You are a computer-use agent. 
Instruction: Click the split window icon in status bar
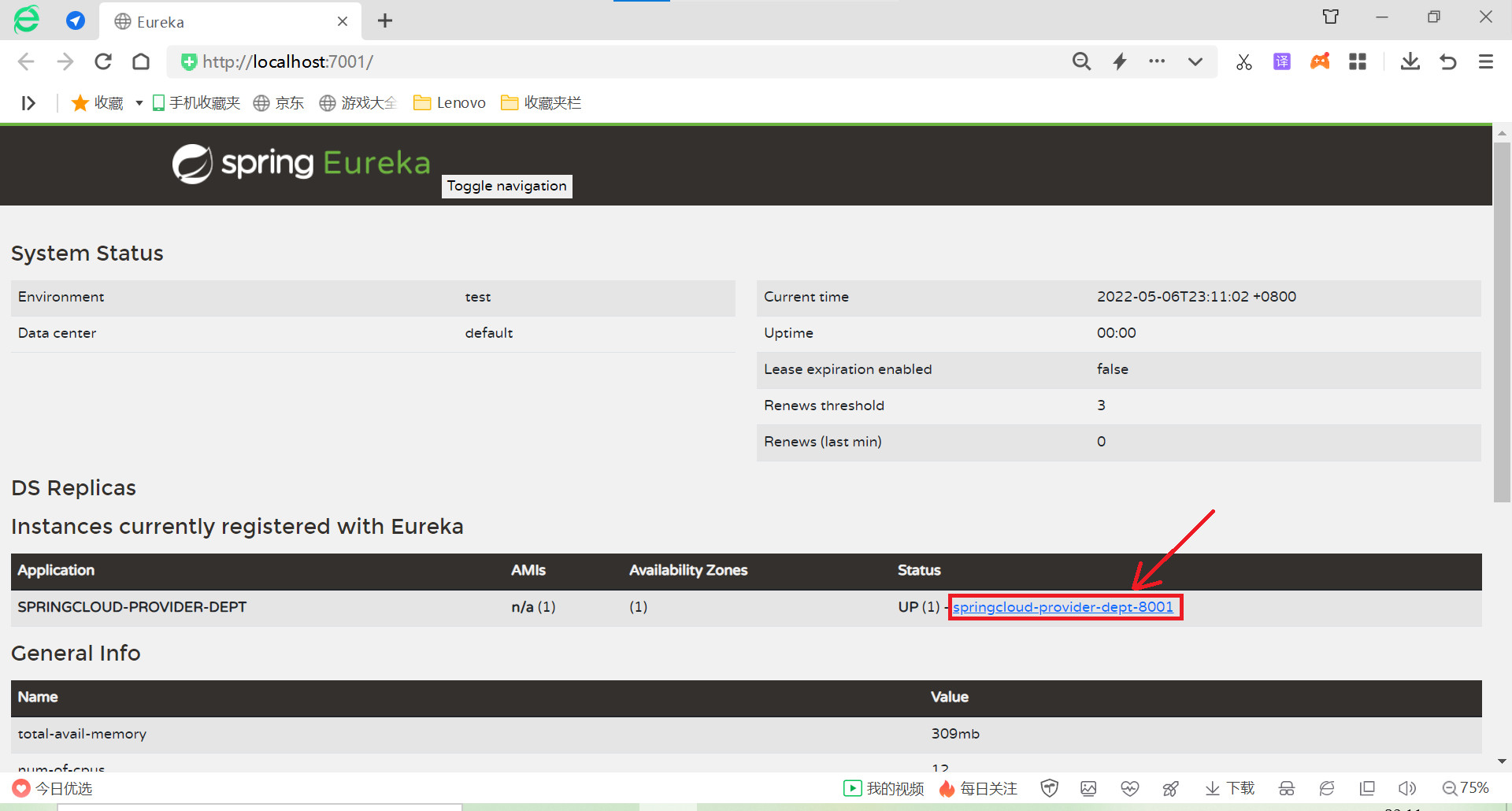point(1367,788)
